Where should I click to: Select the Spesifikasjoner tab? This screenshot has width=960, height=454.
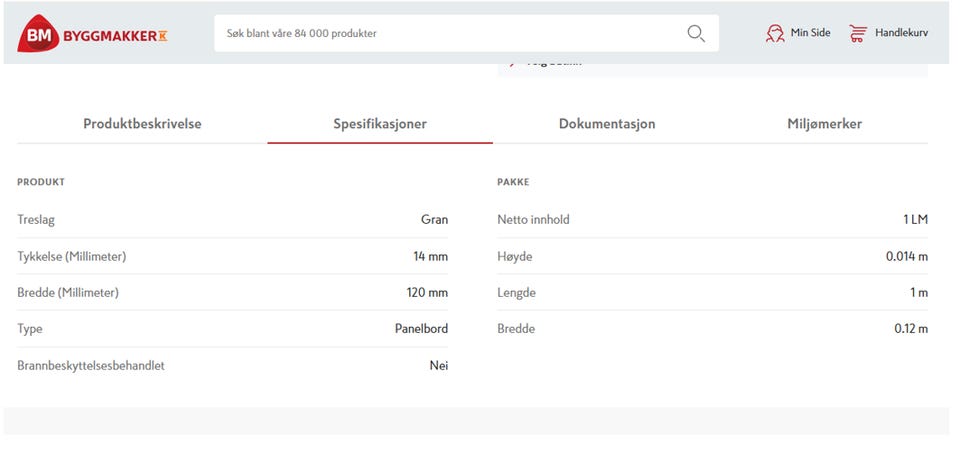pyautogui.click(x=380, y=124)
